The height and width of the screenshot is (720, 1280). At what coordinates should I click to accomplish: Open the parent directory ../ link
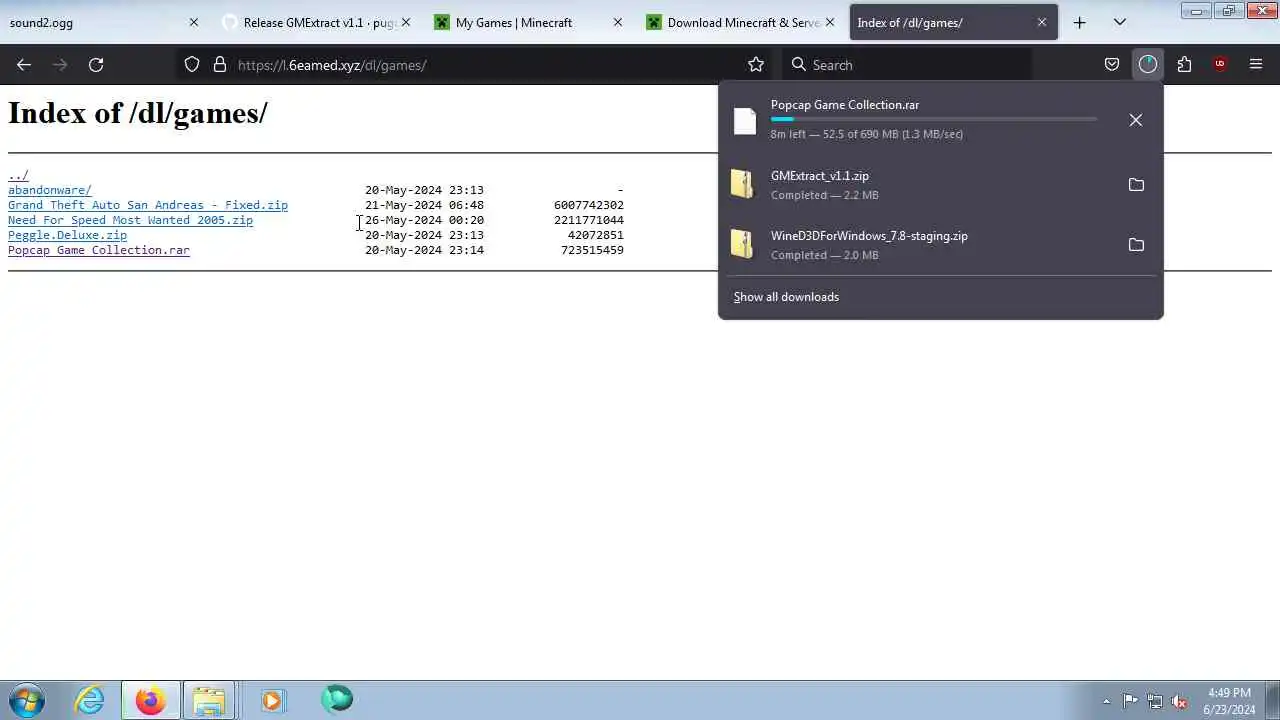tap(18, 175)
